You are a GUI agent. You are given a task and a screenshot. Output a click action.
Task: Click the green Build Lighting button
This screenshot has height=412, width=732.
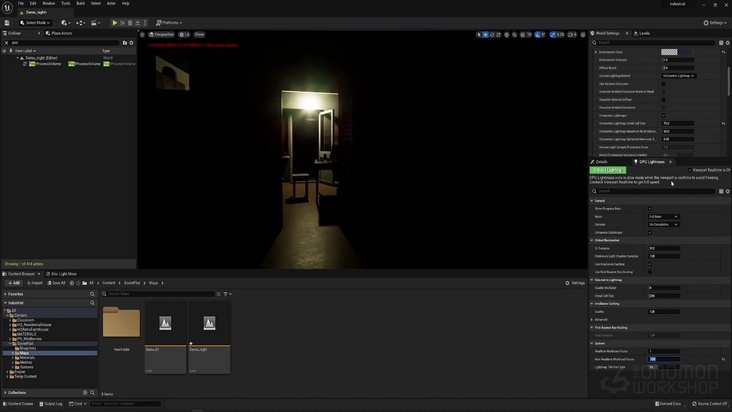click(x=607, y=170)
